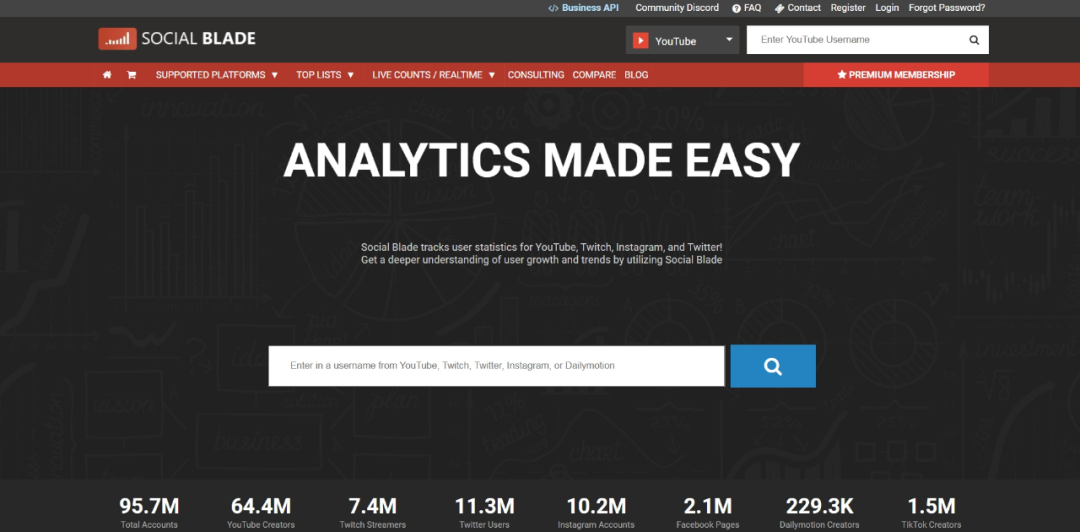This screenshot has height=532, width=1080.
Task: Focus the main username search field
Action: [x=496, y=366]
